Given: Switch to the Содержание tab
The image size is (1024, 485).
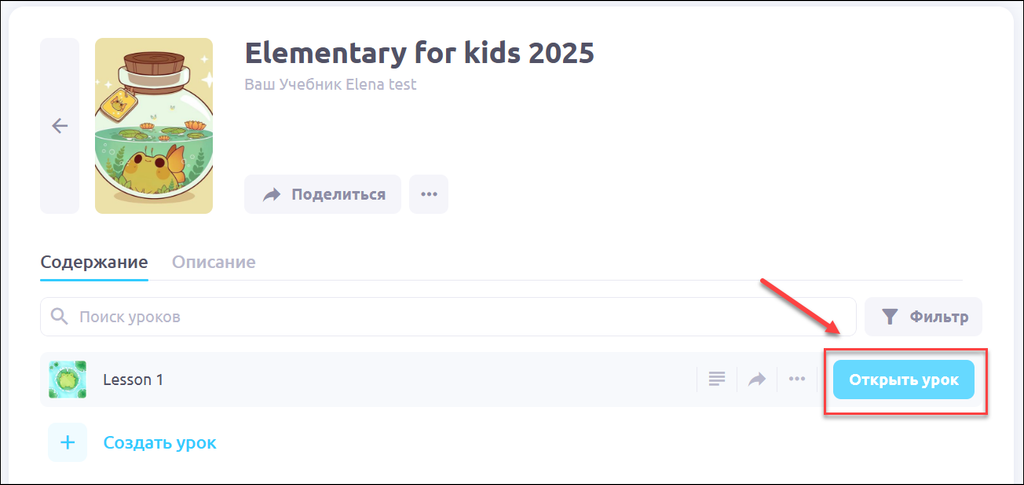Looking at the screenshot, I should pyautogui.click(x=94, y=262).
